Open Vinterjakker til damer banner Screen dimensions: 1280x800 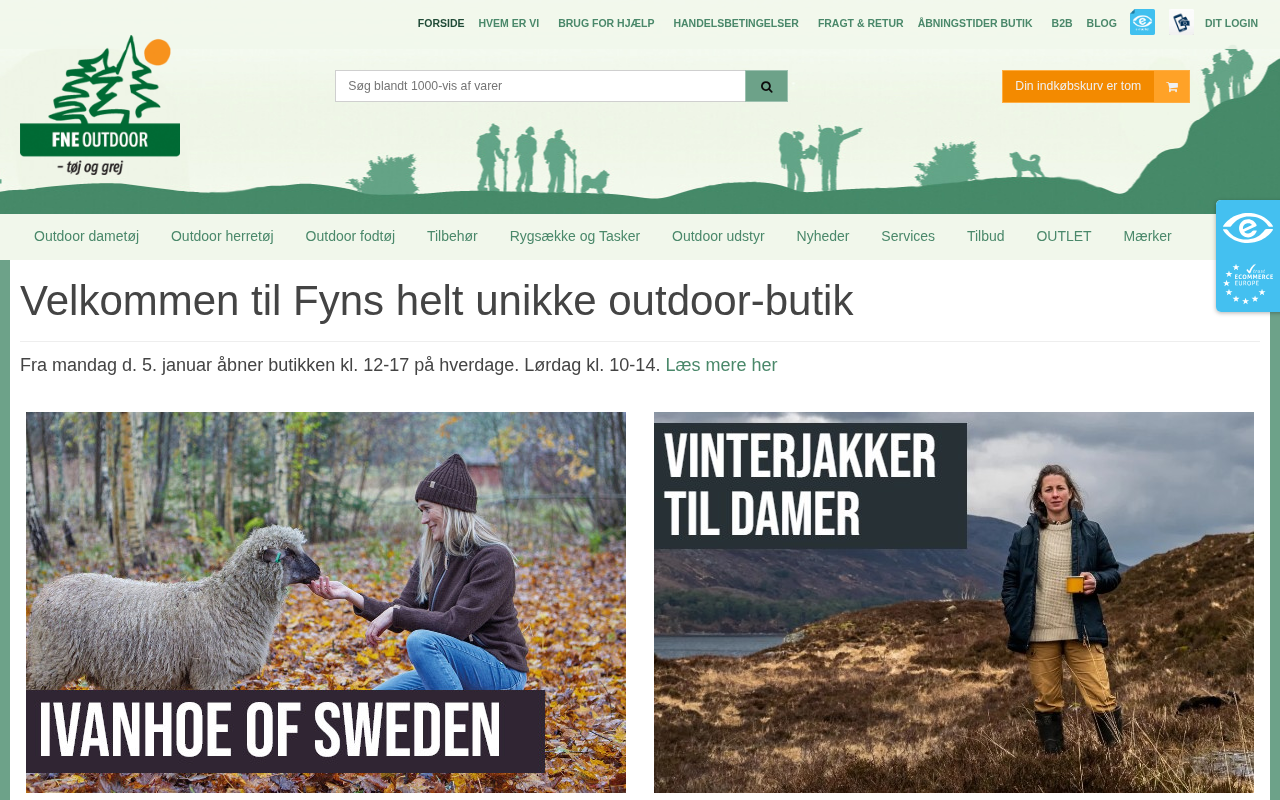(x=954, y=602)
